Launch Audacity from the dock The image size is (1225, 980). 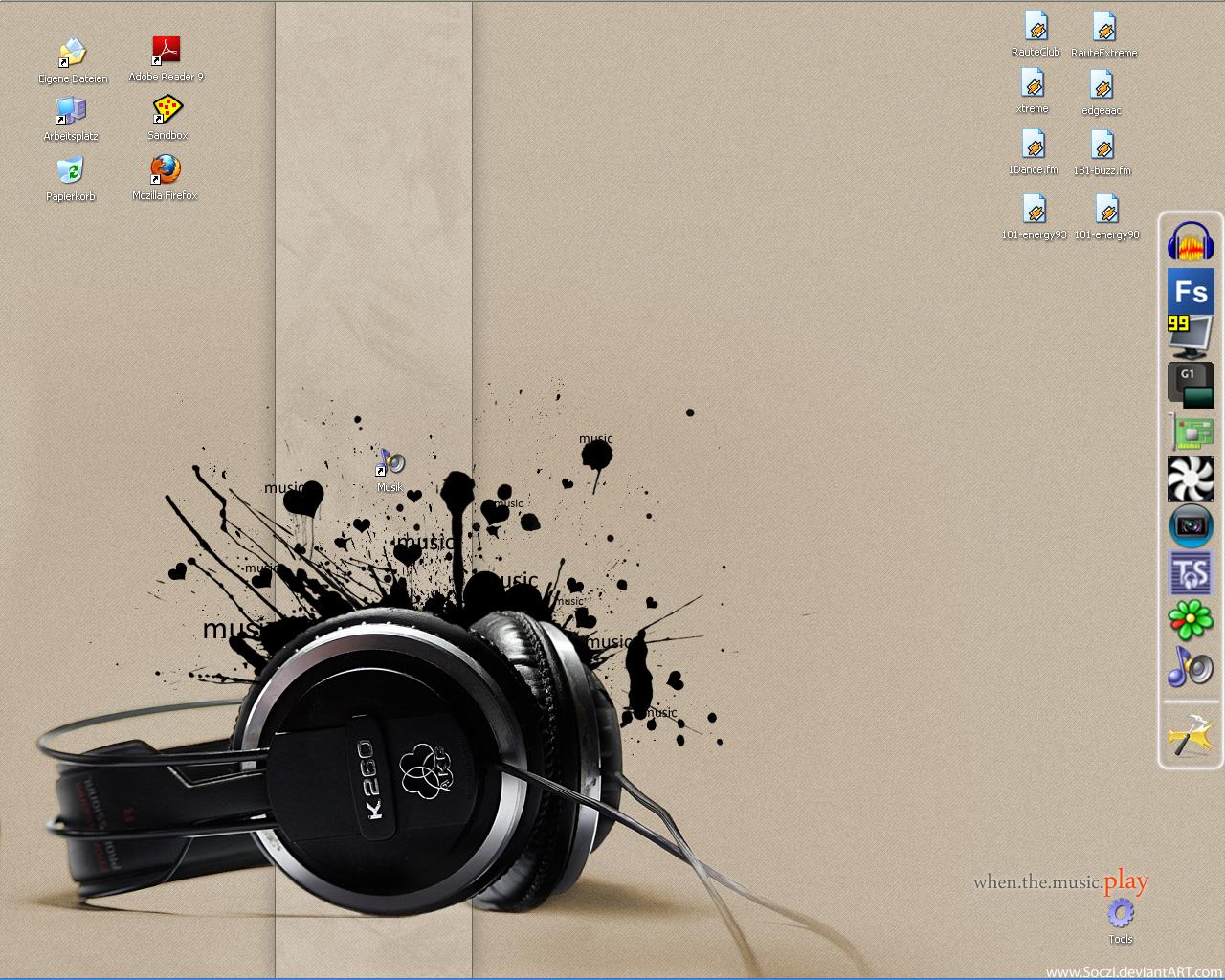tap(1191, 241)
